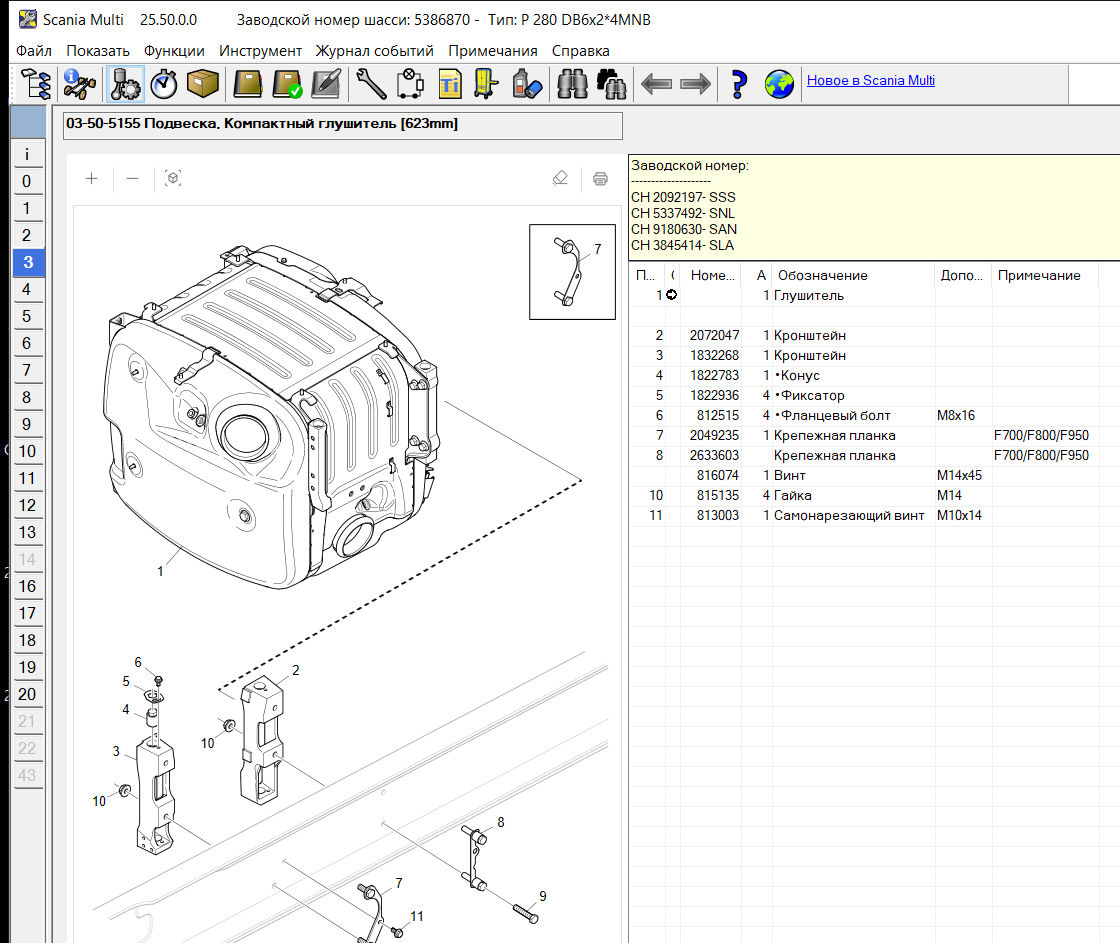Click callout number 2 on bracket
The height and width of the screenshot is (943, 1120).
pyautogui.click(x=296, y=670)
